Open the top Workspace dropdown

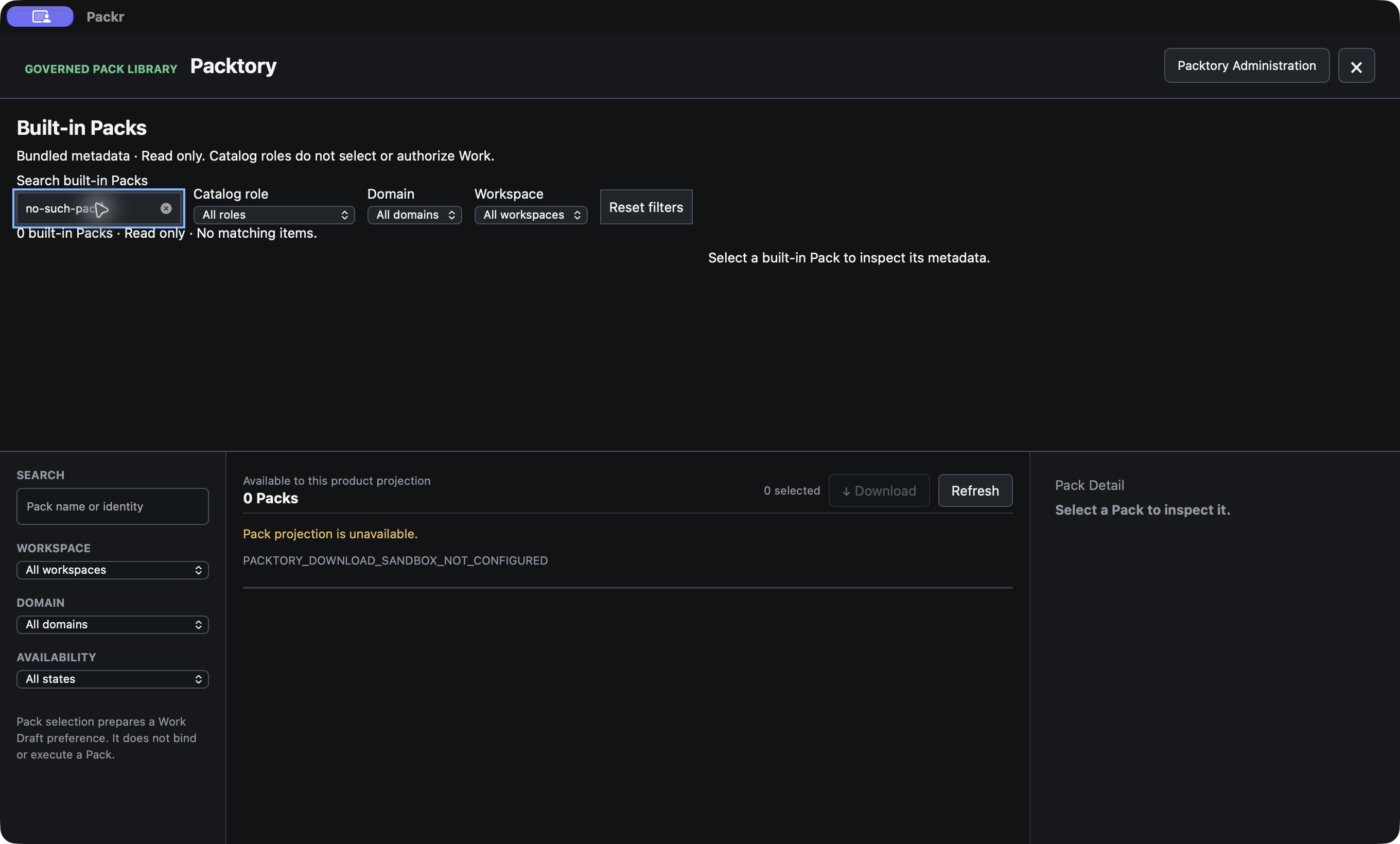click(x=531, y=215)
